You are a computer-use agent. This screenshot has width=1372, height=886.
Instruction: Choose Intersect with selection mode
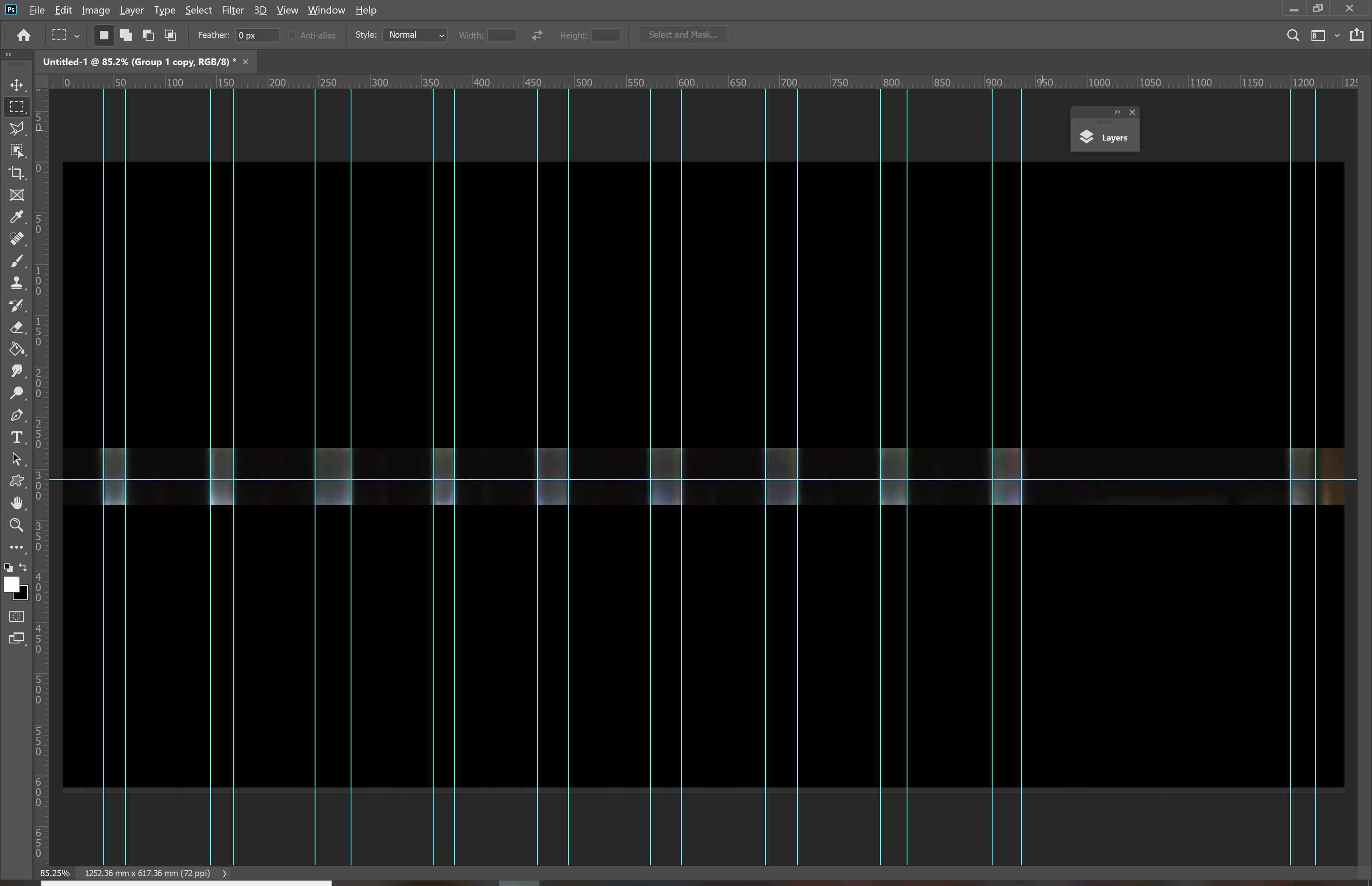tap(170, 35)
